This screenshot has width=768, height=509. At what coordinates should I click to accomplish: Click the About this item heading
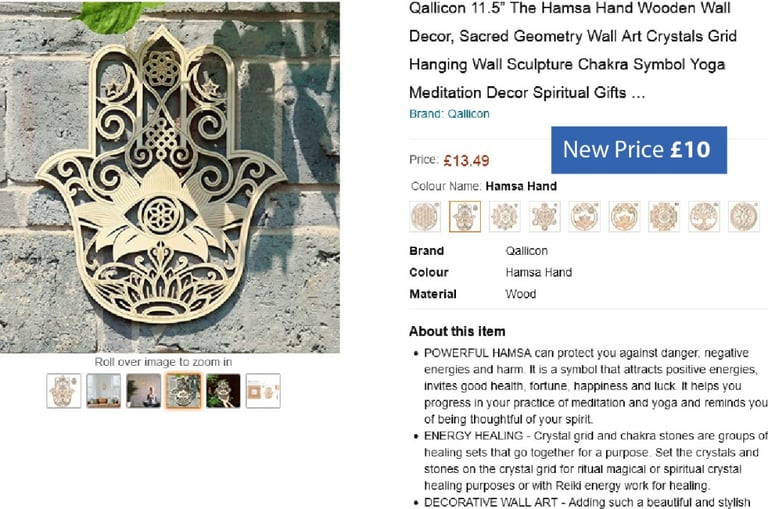(x=457, y=331)
